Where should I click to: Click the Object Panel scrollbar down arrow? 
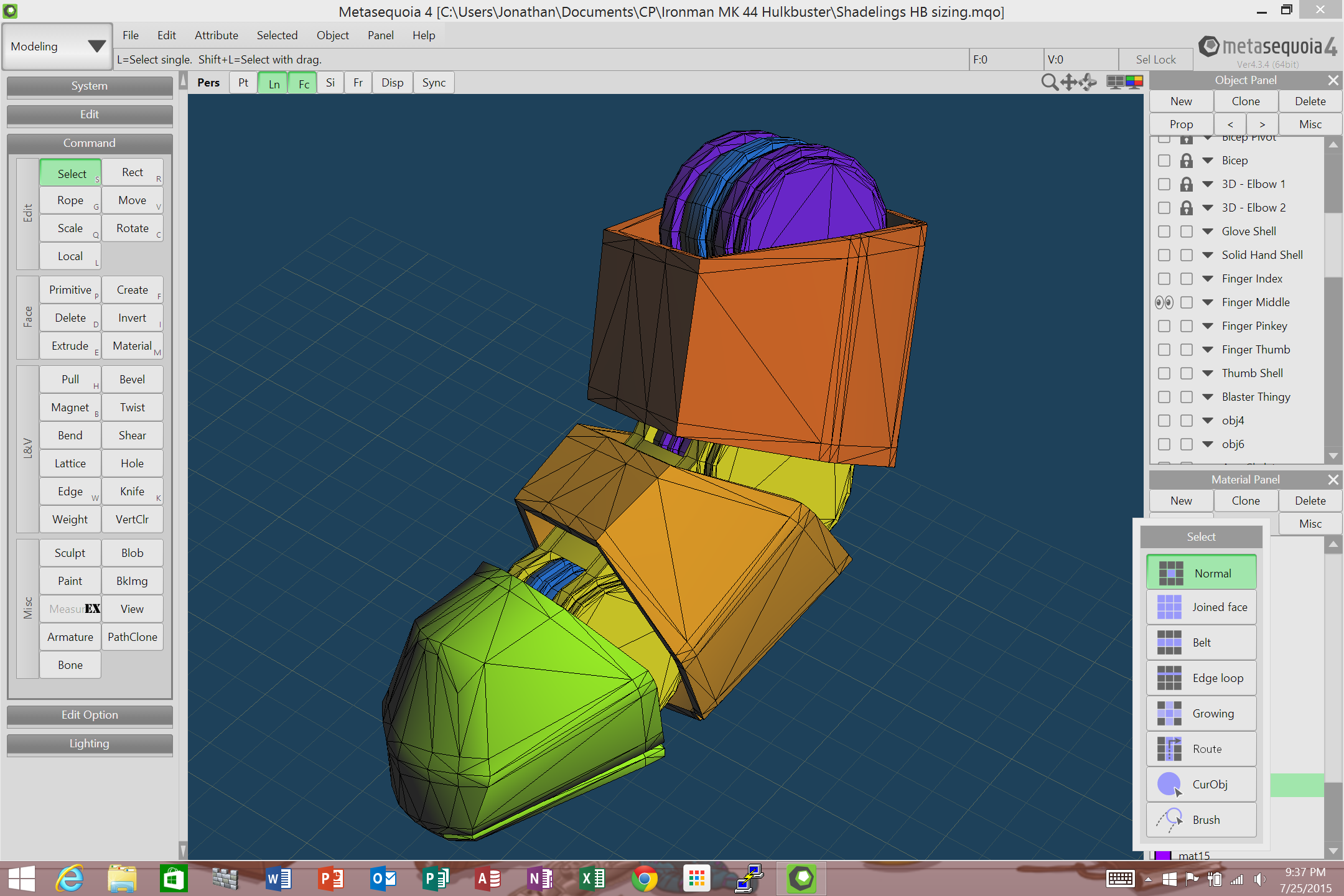1333,456
